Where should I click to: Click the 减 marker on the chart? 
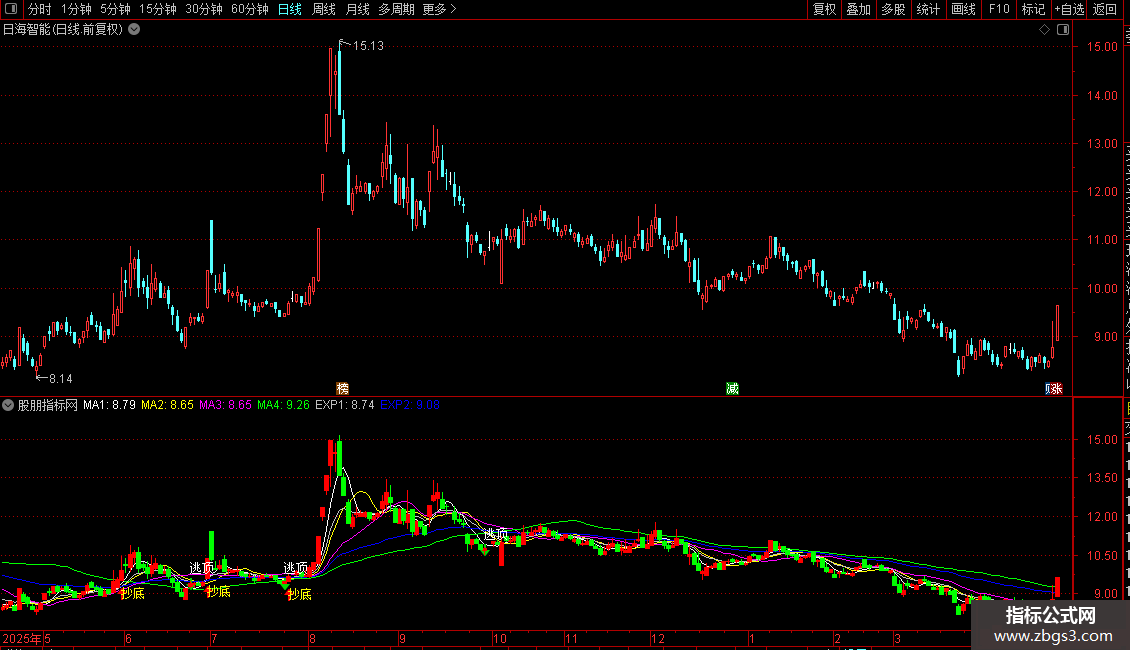[x=732, y=388]
